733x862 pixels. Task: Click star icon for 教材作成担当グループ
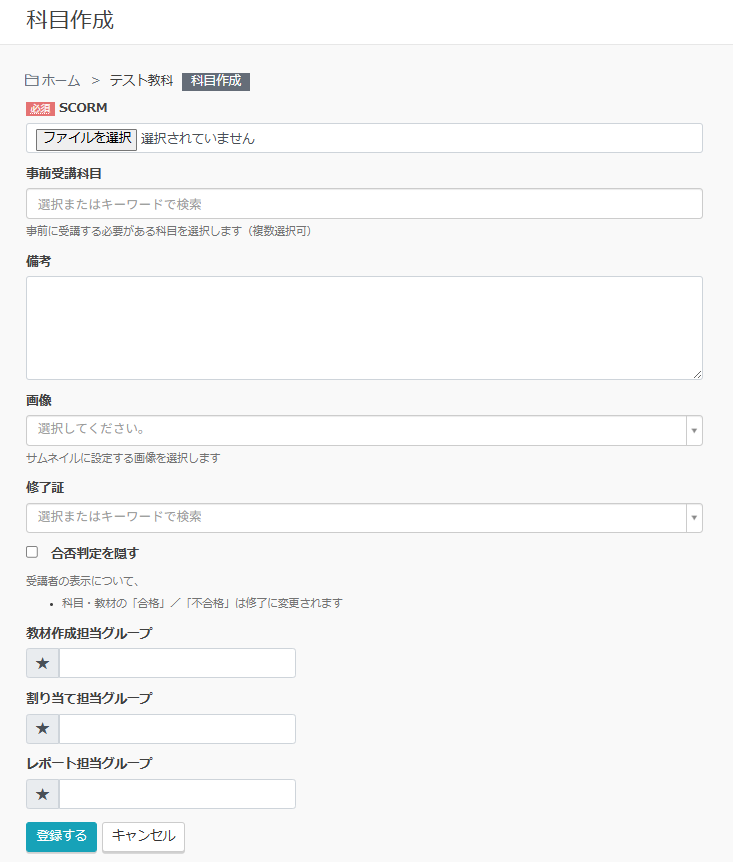pyautogui.click(x=43, y=663)
